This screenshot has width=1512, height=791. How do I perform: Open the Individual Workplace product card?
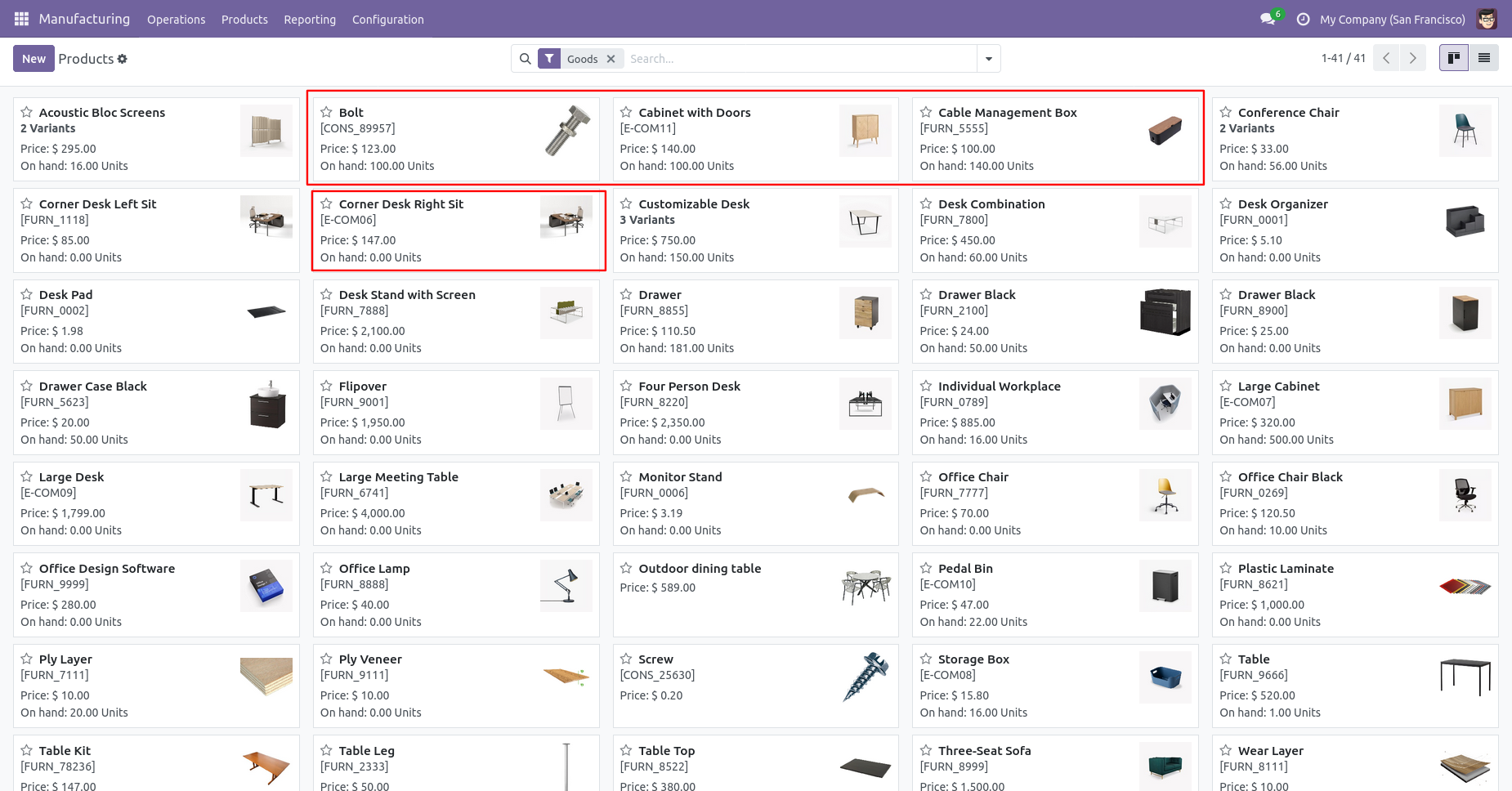tap(1055, 413)
